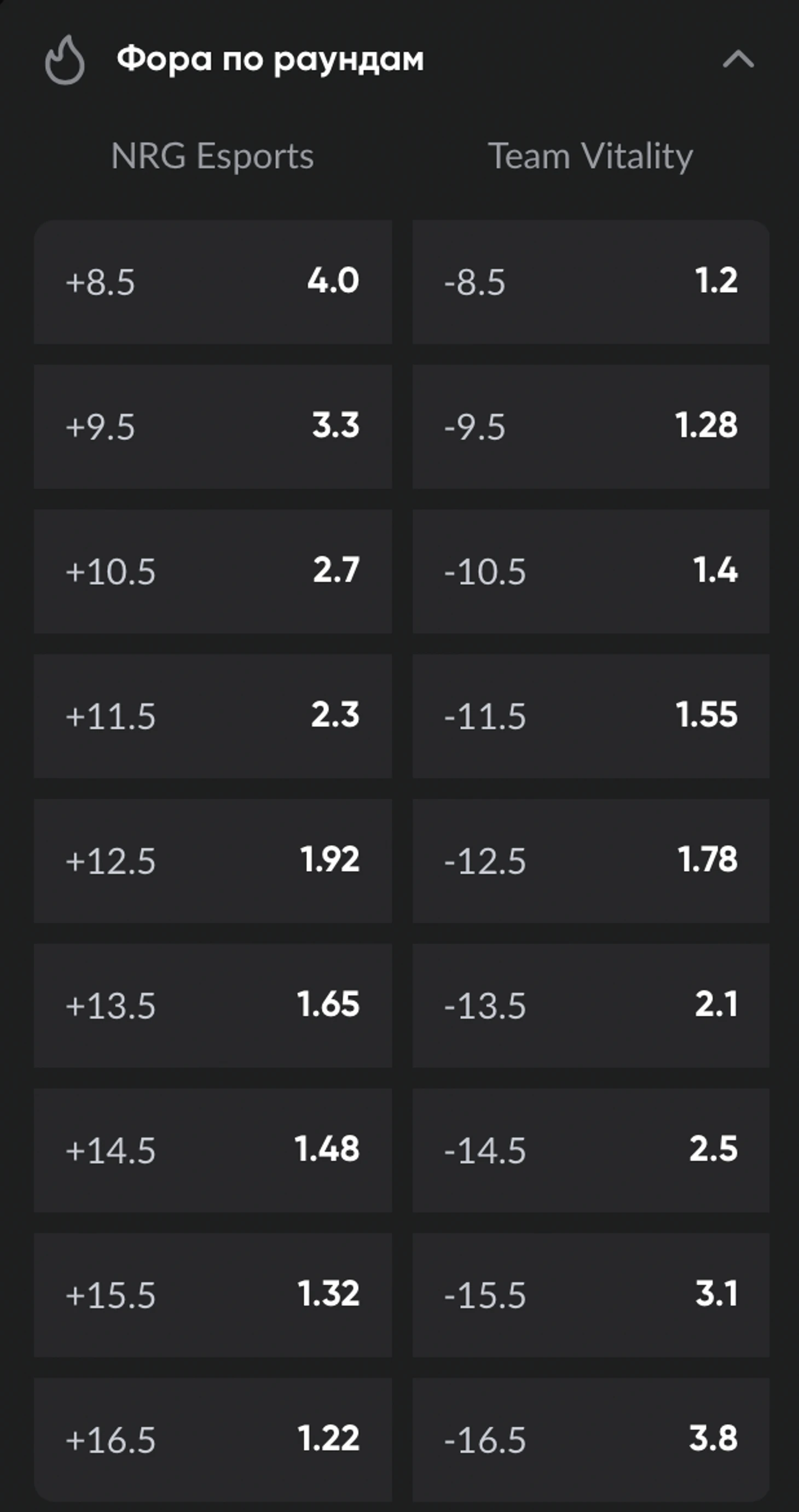The height and width of the screenshot is (1512, 799).
Task: Pick NRG Esports +9.5 odds 3.3
Action: [x=213, y=427]
